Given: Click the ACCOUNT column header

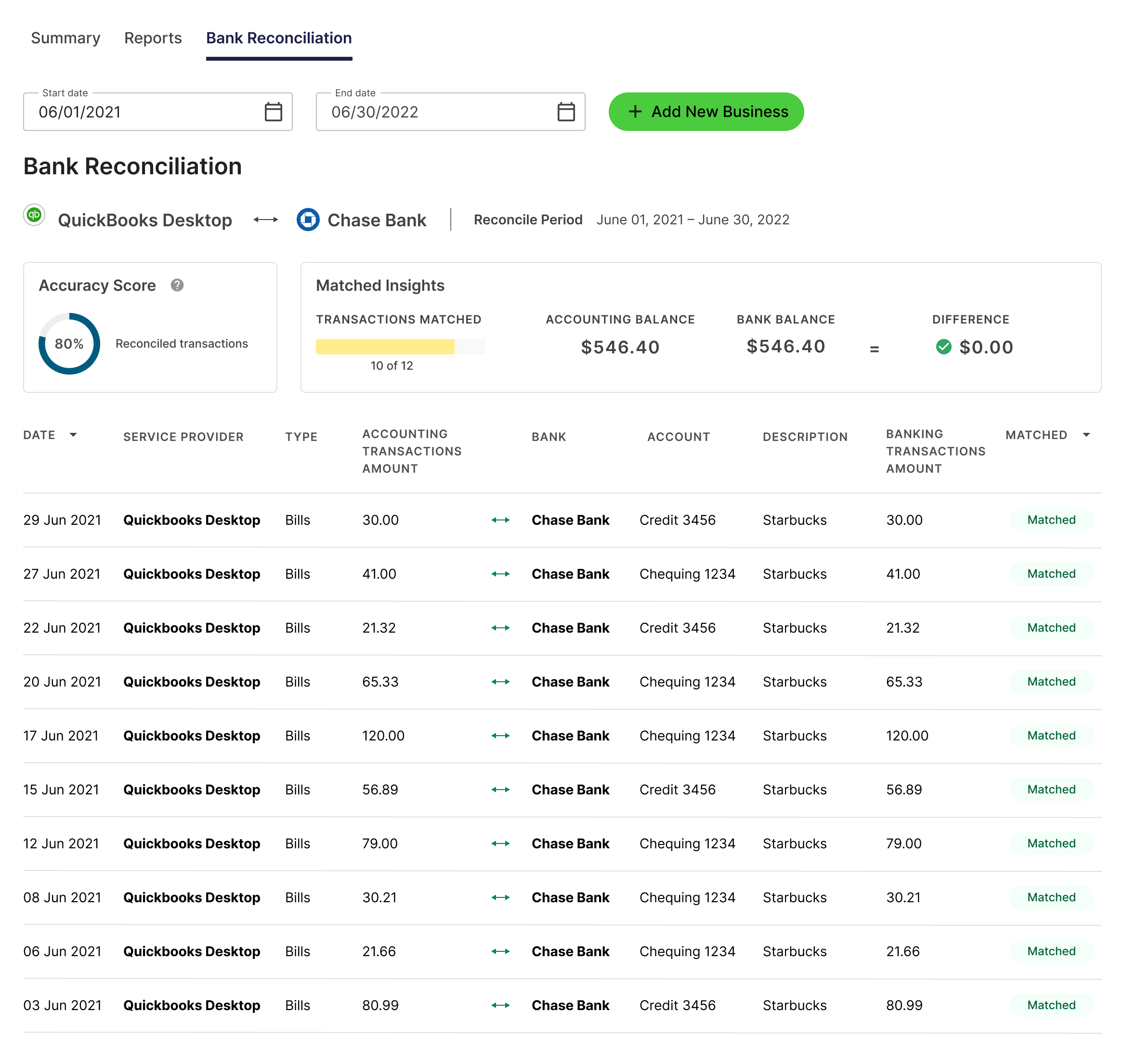Looking at the screenshot, I should (x=679, y=437).
